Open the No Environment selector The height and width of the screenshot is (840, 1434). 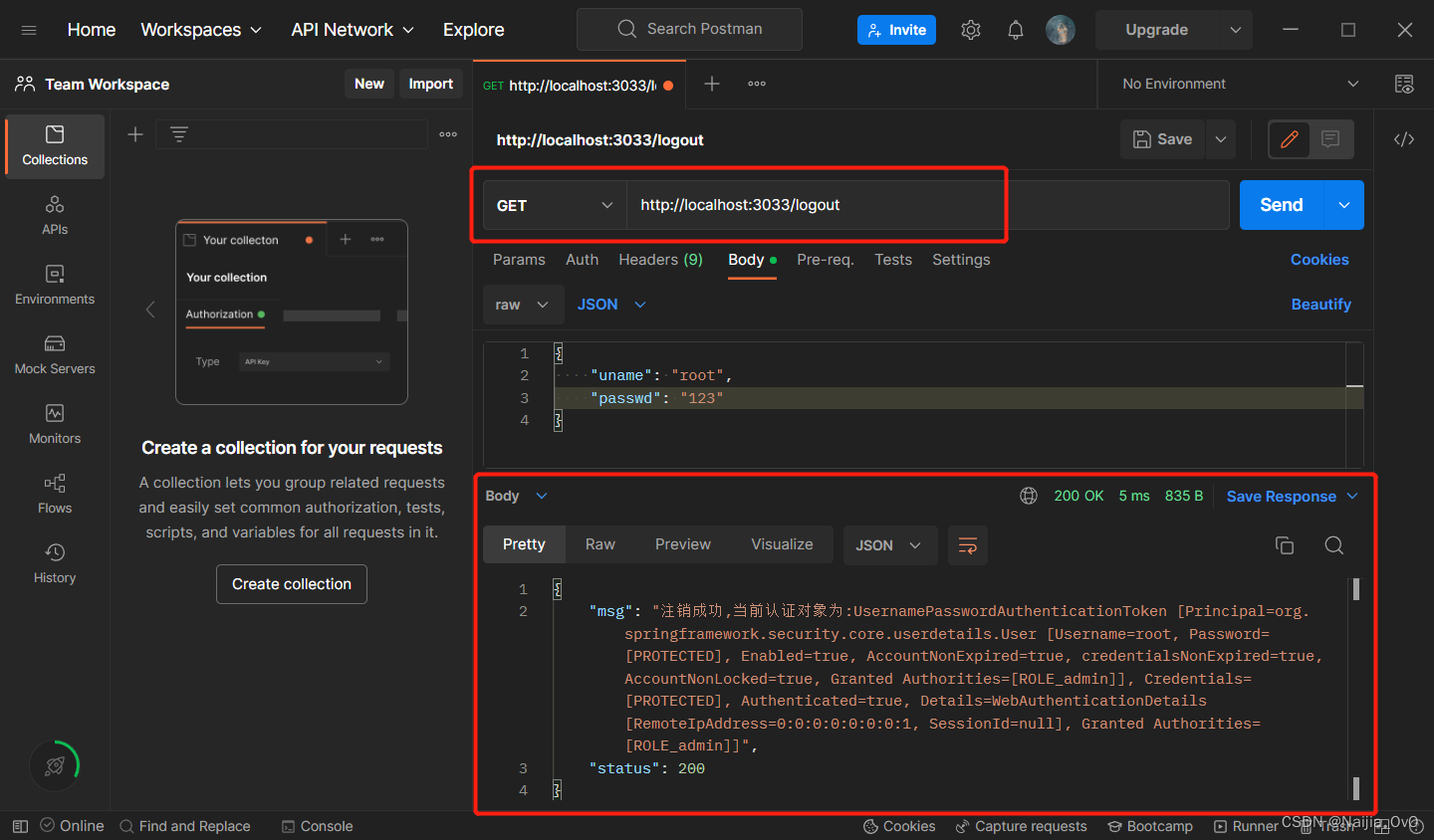click(1240, 85)
